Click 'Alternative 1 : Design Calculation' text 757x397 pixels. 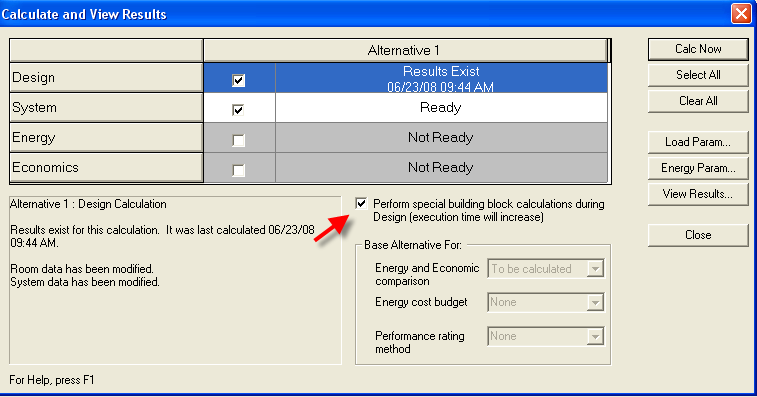coord(88,204)
